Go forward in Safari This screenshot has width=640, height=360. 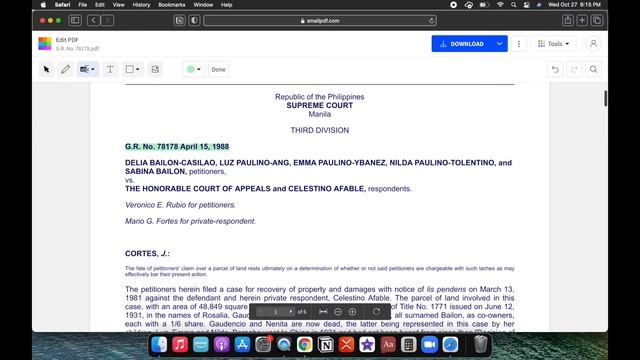[x=107, y=20]
